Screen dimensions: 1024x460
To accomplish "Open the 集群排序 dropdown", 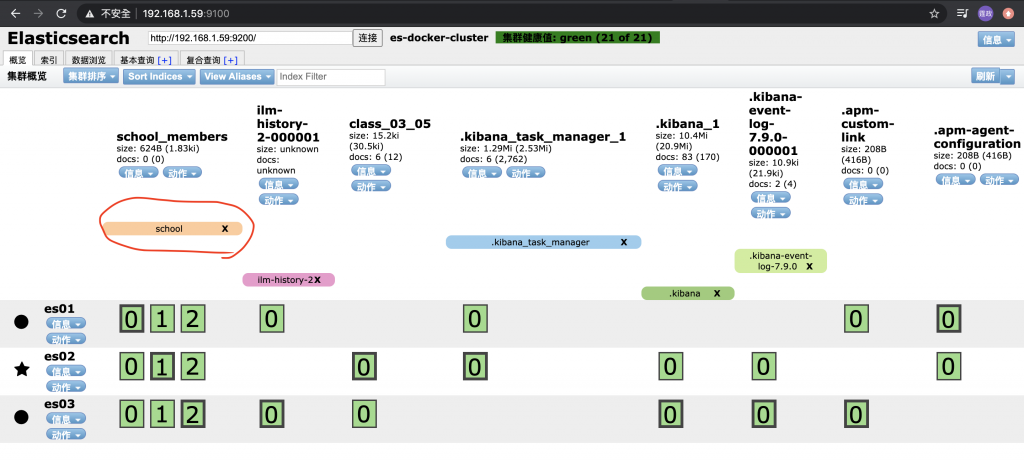I will 91,76.
